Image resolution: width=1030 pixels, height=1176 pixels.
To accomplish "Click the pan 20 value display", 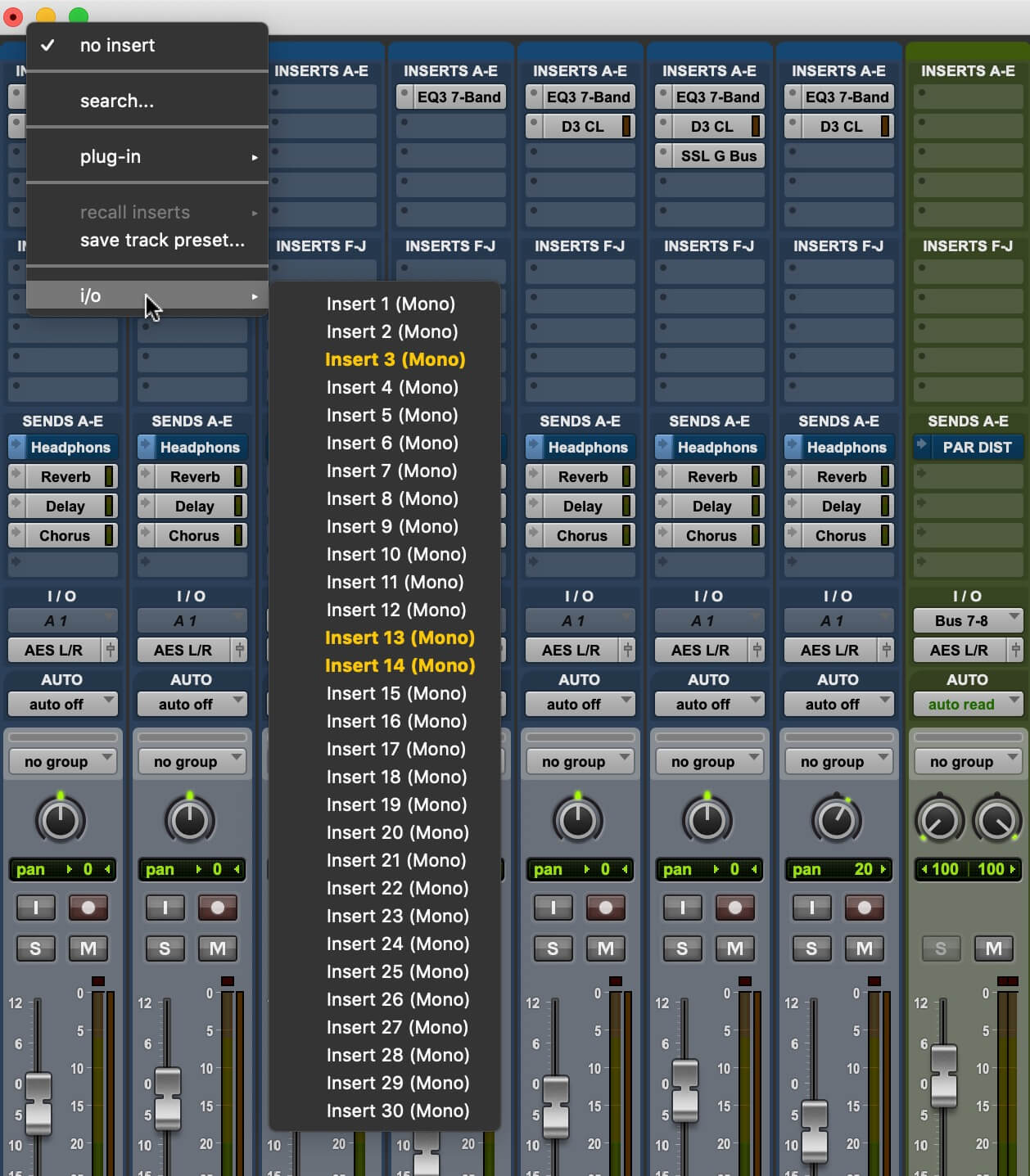I will (x=838, y=869).
